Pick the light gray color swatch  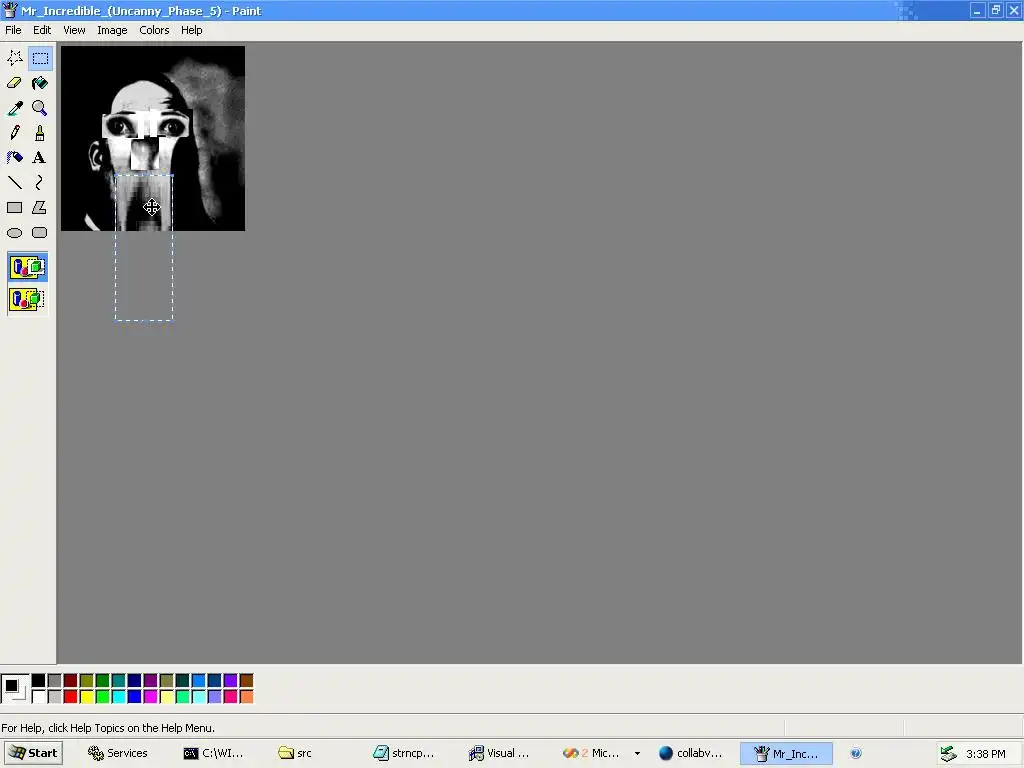[x=54, y=697]
